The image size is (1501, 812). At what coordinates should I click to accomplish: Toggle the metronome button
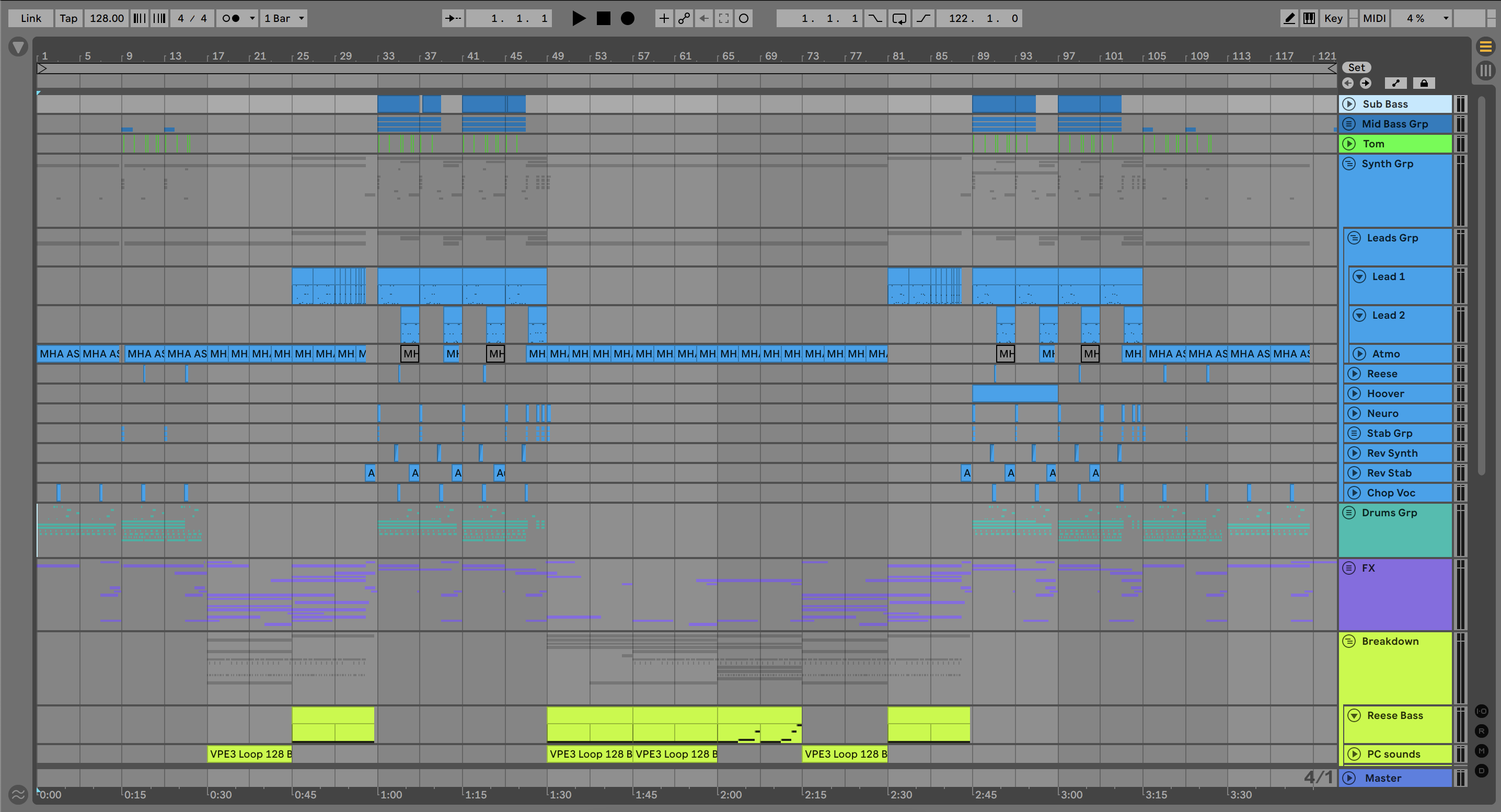(232, 19)
